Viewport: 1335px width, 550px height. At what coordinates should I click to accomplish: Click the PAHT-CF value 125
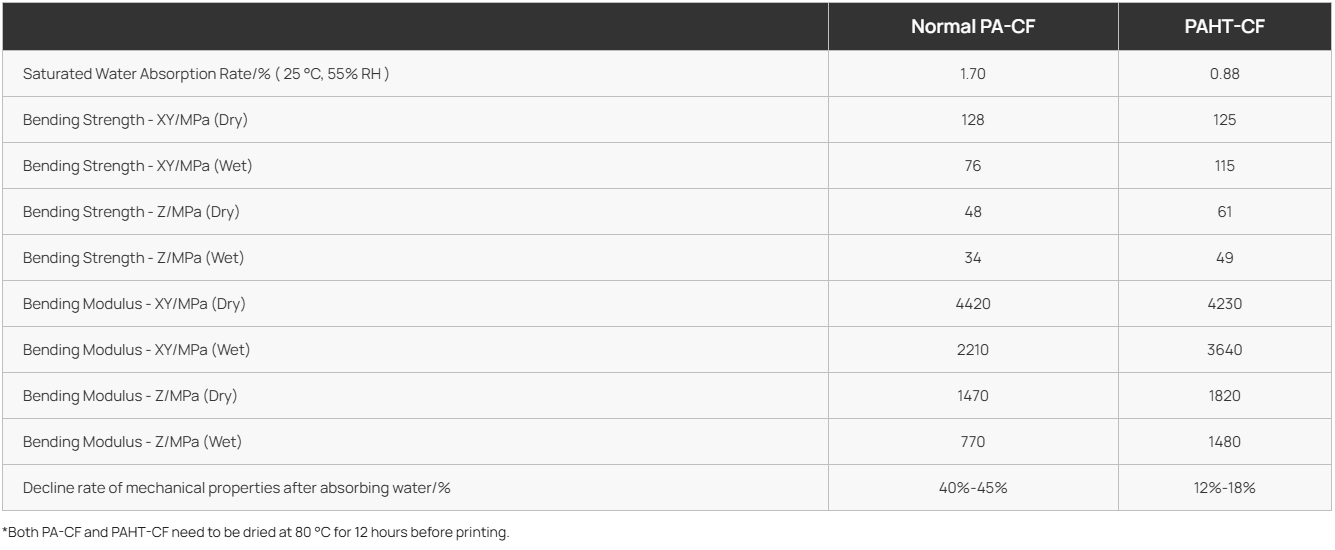pos(1224,120)
